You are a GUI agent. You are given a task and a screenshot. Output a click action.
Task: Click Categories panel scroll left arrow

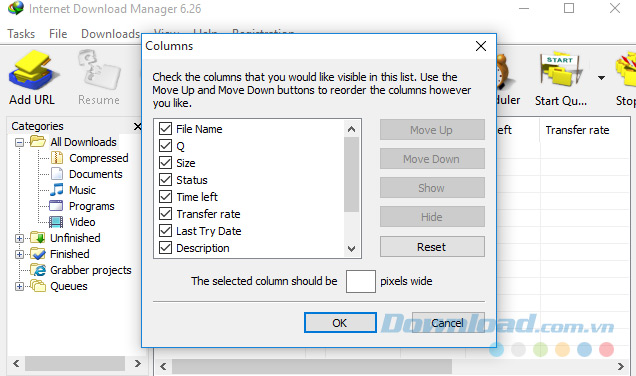click(16, 363)
